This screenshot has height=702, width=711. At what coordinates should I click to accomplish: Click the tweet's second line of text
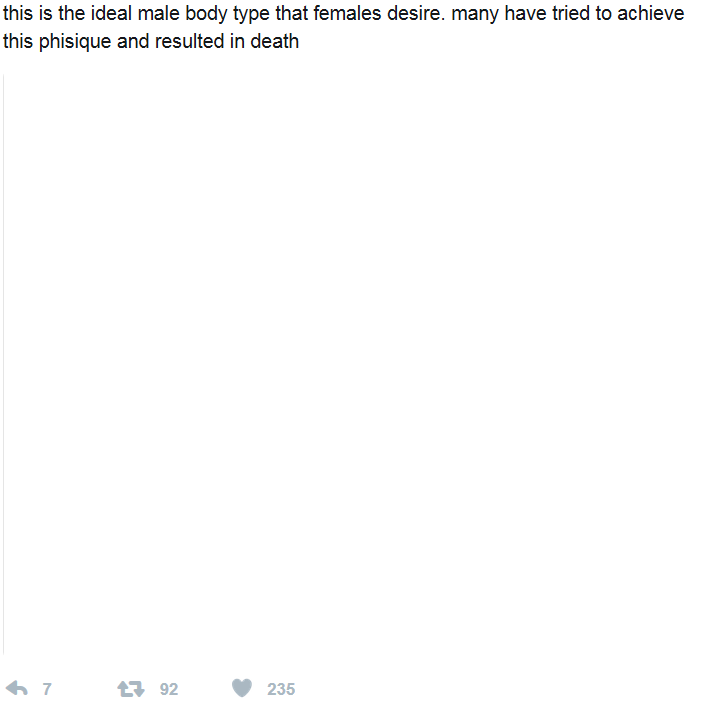tap(151, 42)
